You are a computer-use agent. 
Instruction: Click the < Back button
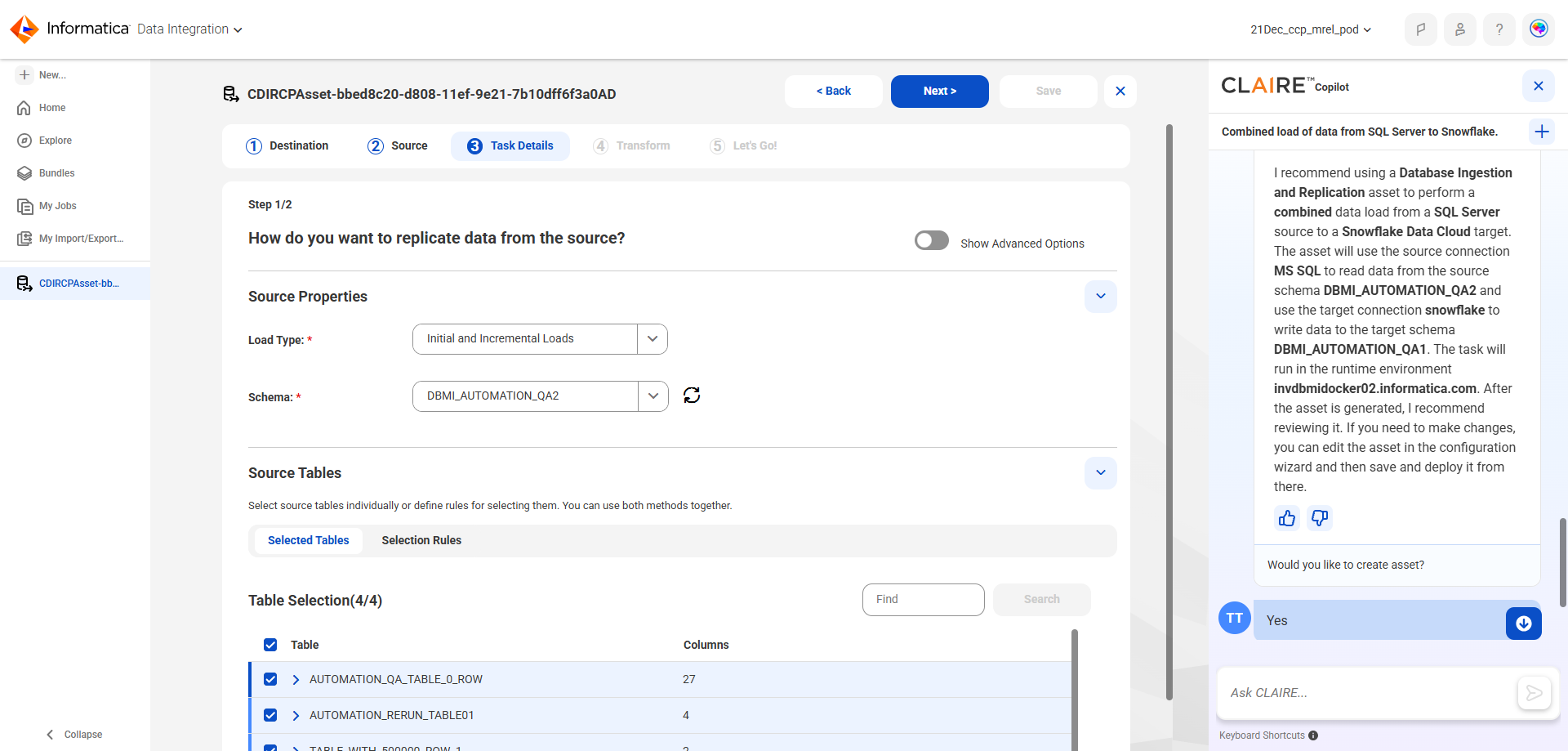834,92
